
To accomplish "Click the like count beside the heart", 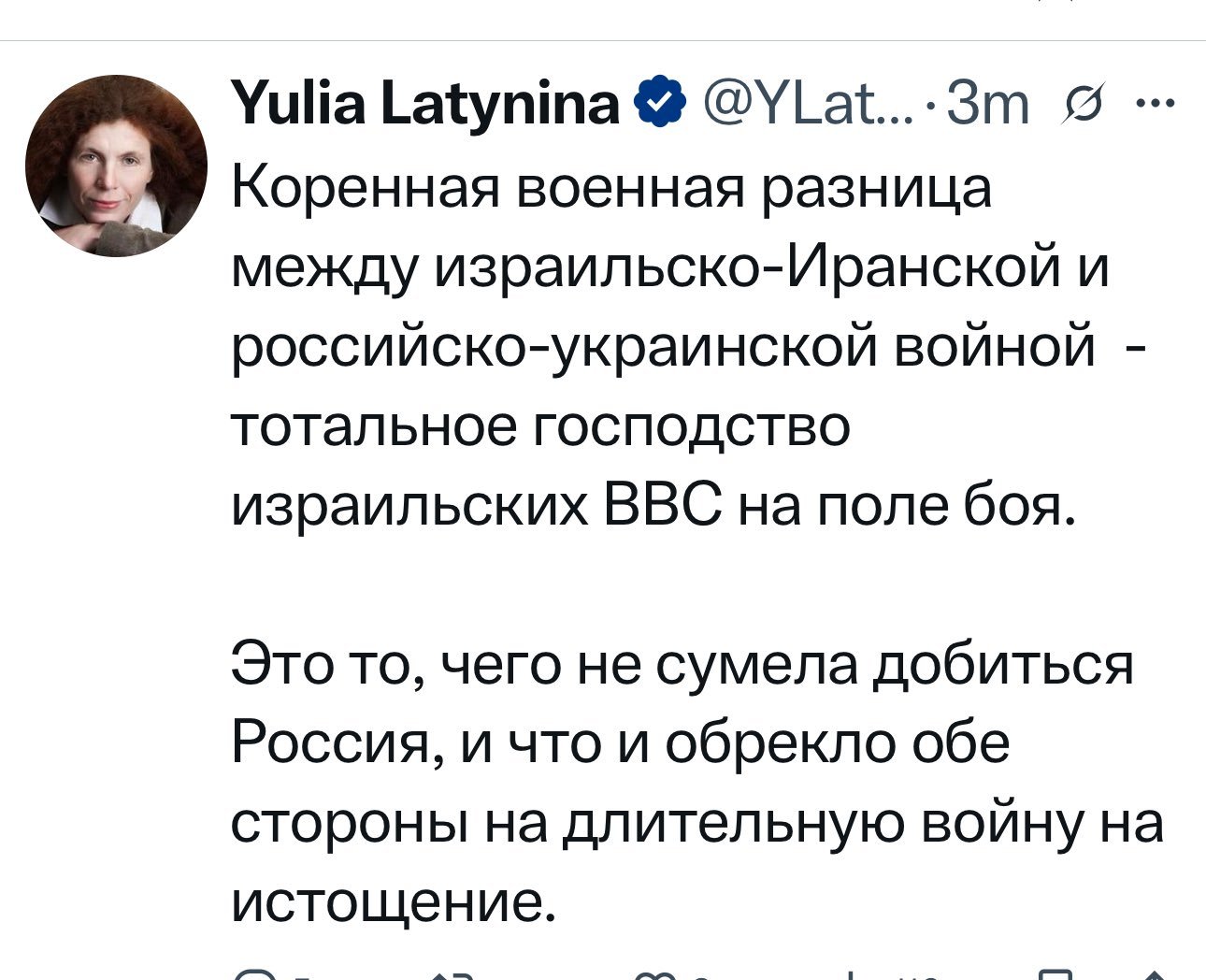I will pos(701,976).
